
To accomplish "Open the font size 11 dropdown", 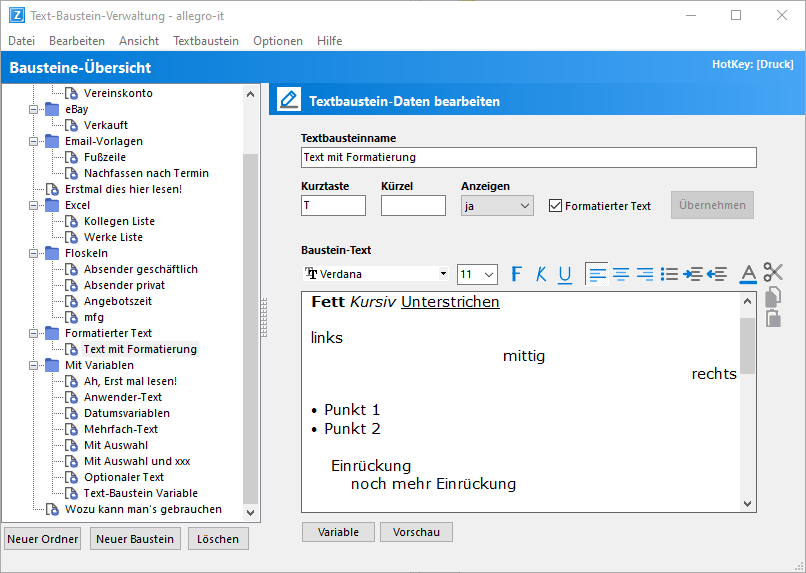I will tap(488, 274).
